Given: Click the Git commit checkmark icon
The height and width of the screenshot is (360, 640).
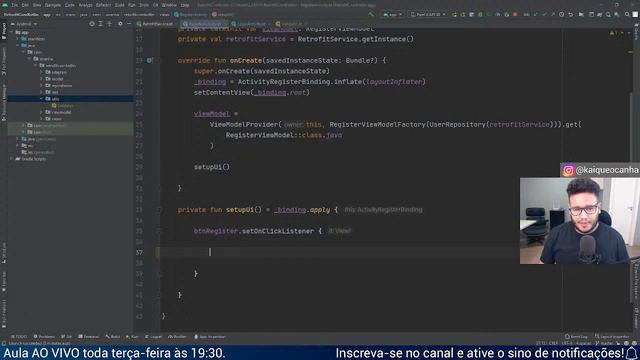Looking at the screenshot, I should (544, 14).
